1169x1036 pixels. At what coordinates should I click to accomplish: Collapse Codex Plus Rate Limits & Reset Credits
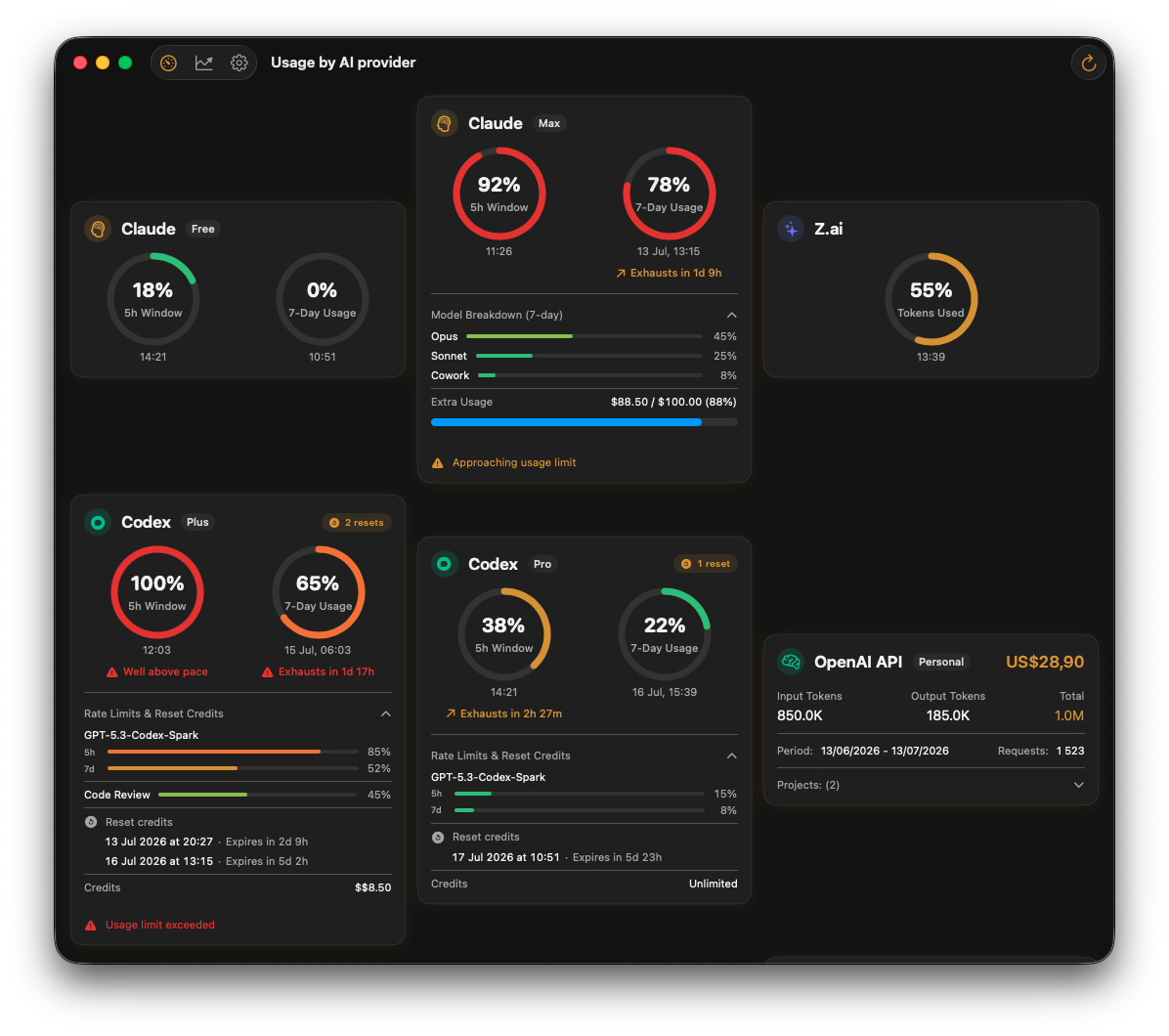(x=385, y=714)
